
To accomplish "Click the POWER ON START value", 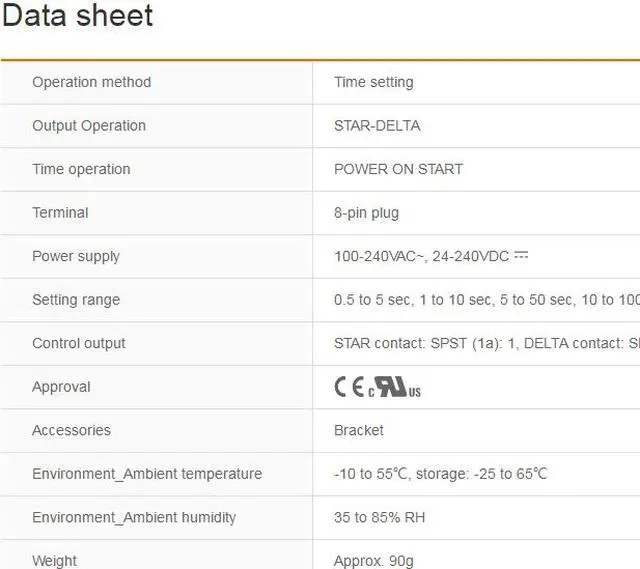I will [x=398, y=169].
